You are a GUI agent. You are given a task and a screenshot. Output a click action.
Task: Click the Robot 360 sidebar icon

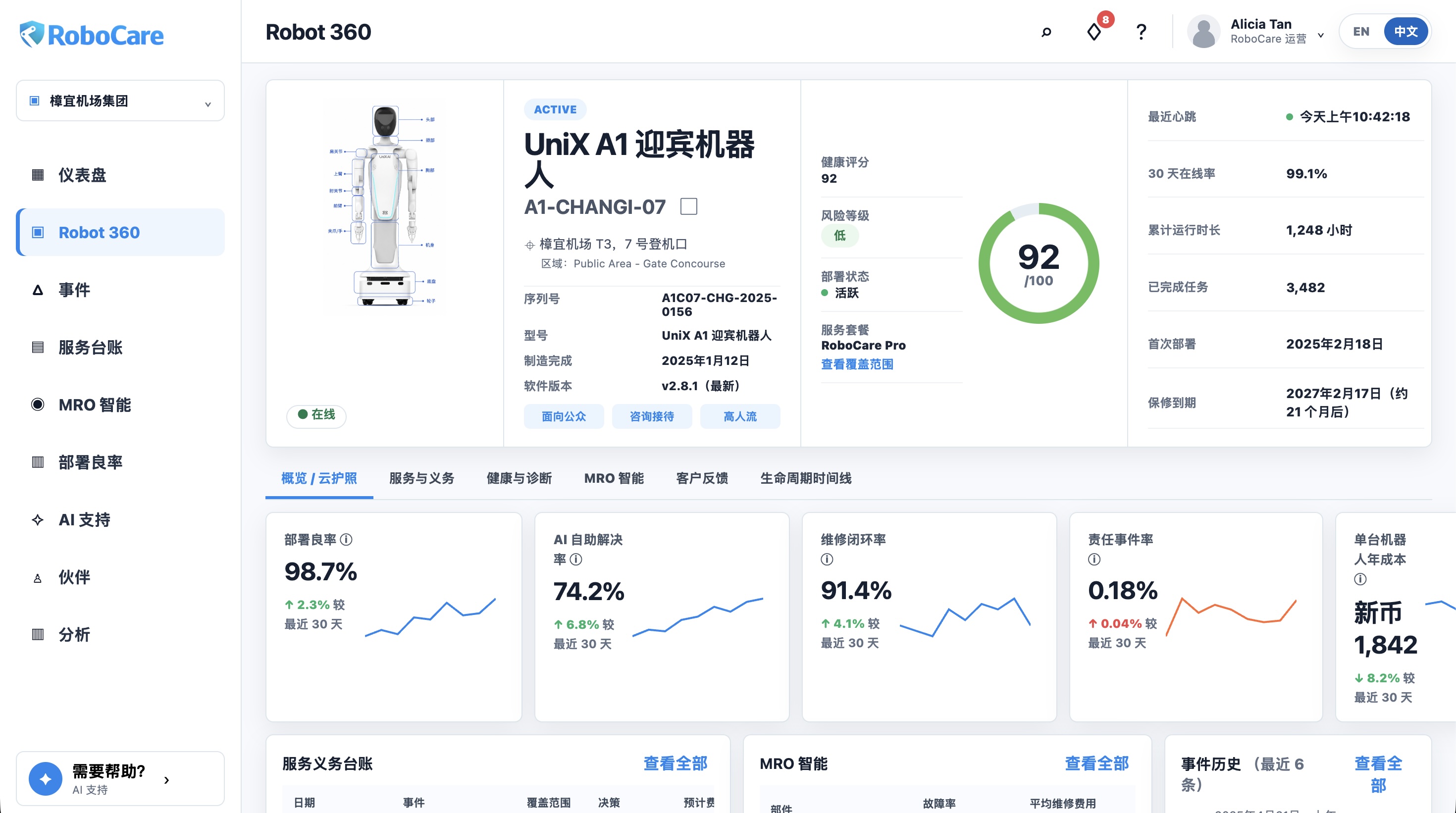[x=38, y=232]
